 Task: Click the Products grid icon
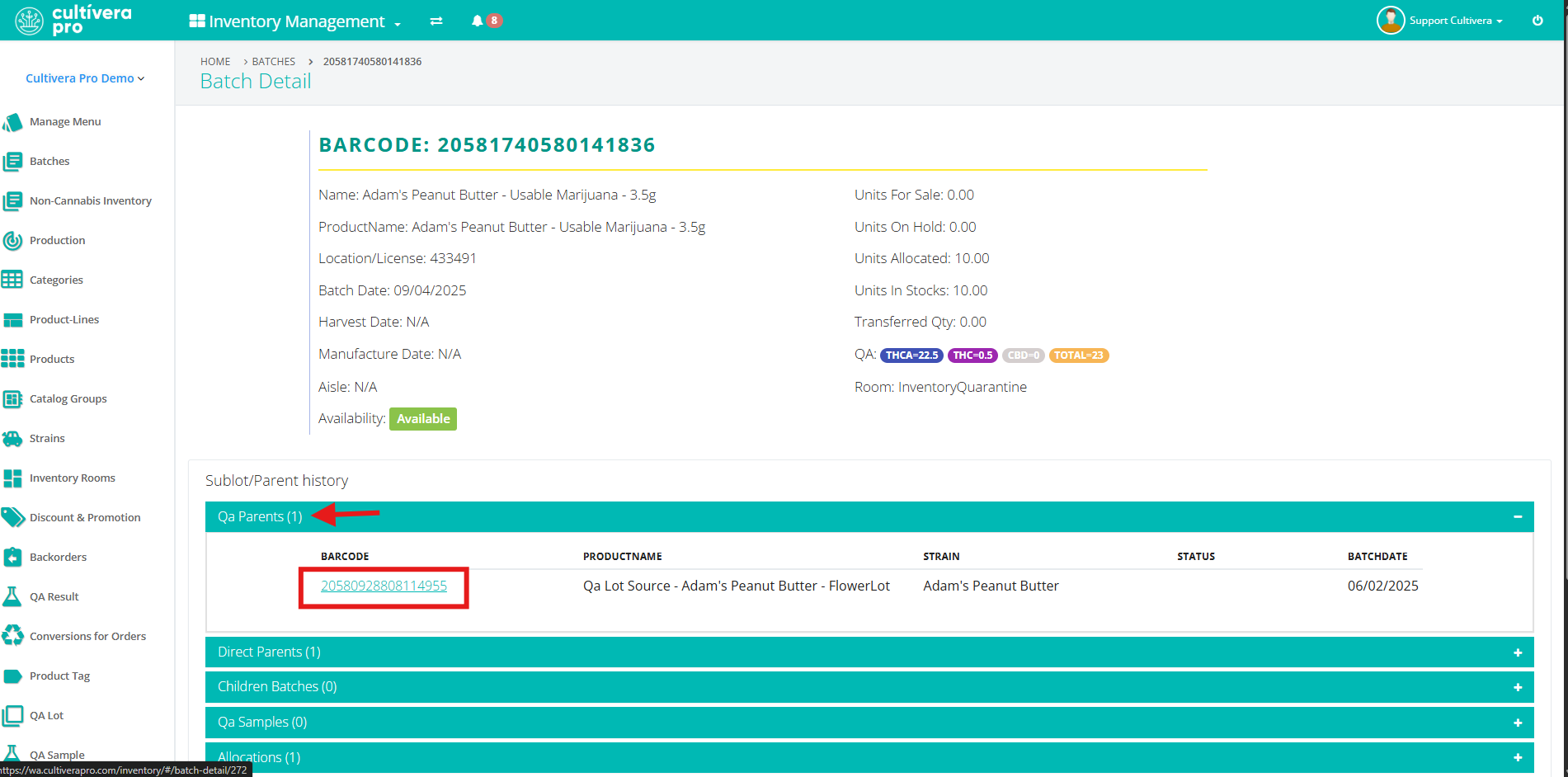coord(12,359)
